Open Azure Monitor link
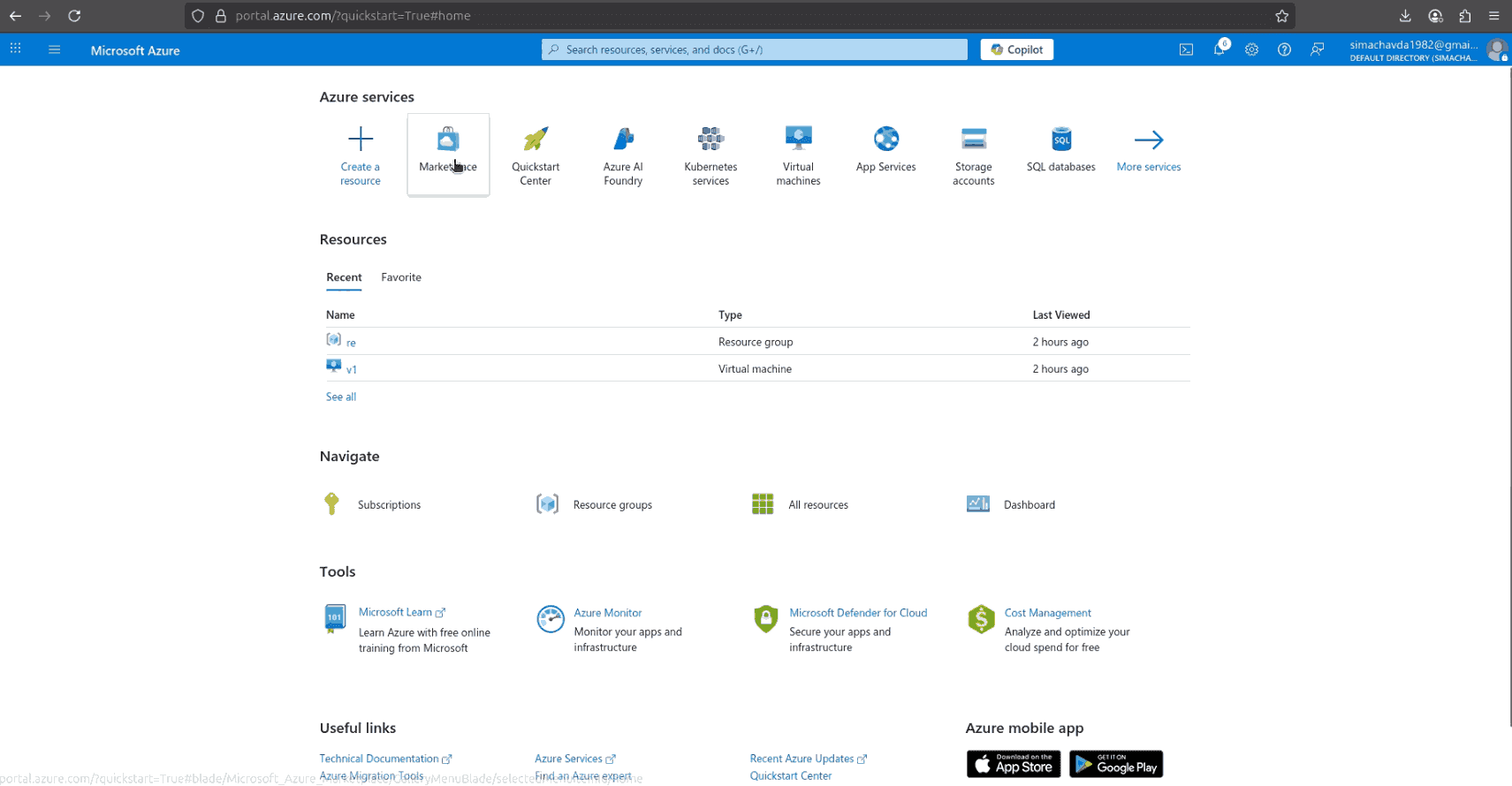Viewport: 1512px width, 786px height. (x=608, y=613)
